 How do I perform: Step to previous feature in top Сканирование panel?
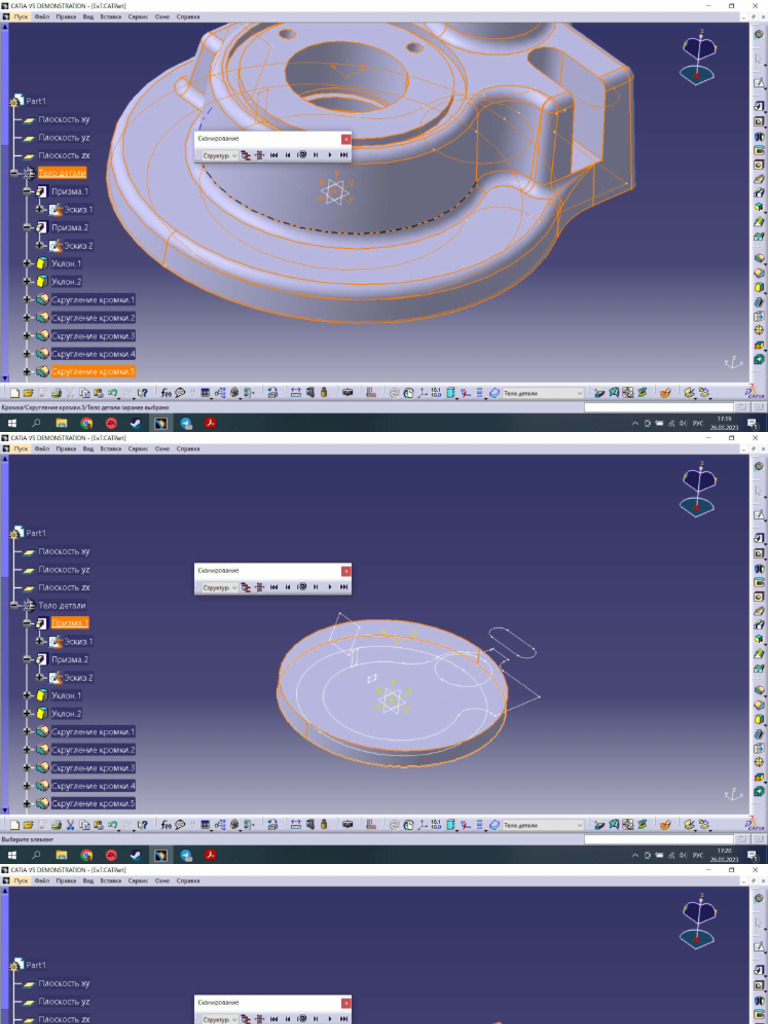pos(287,155)
